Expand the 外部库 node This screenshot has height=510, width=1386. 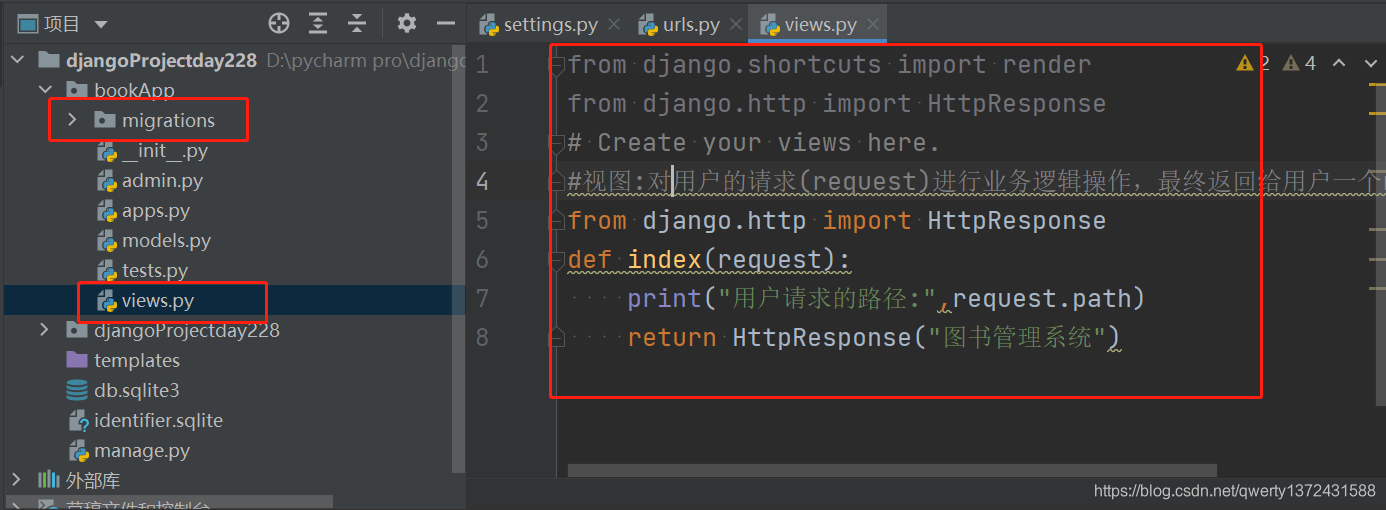point(16,480)
